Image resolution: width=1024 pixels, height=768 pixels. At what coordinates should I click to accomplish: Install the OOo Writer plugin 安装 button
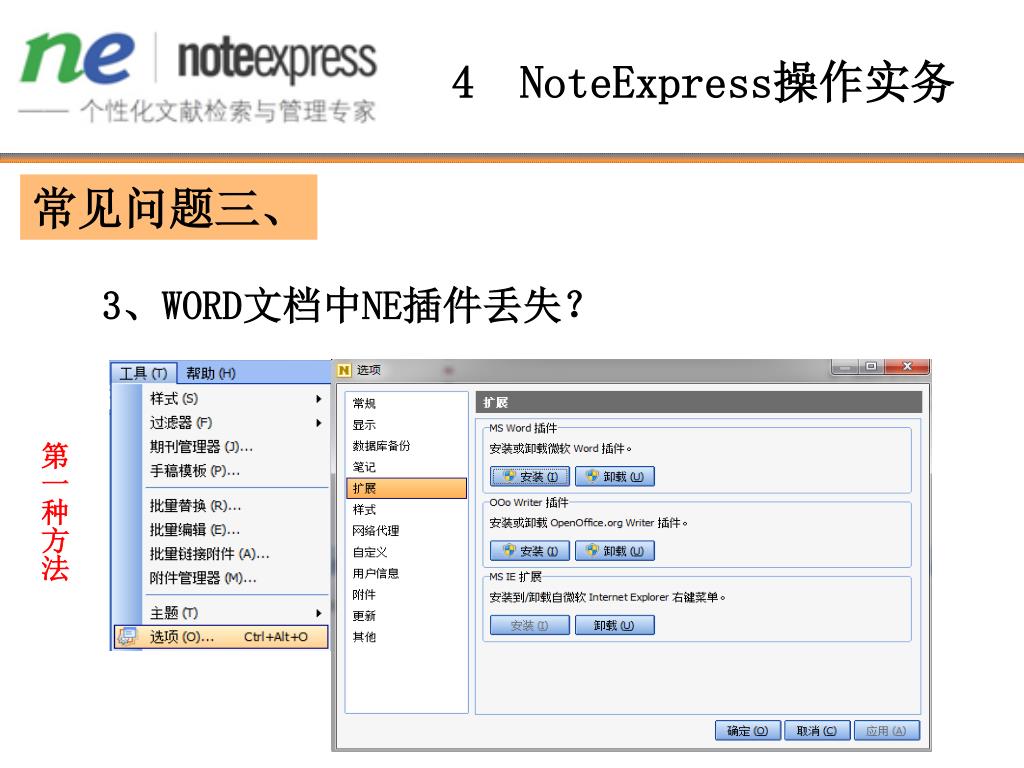[530, 551]
